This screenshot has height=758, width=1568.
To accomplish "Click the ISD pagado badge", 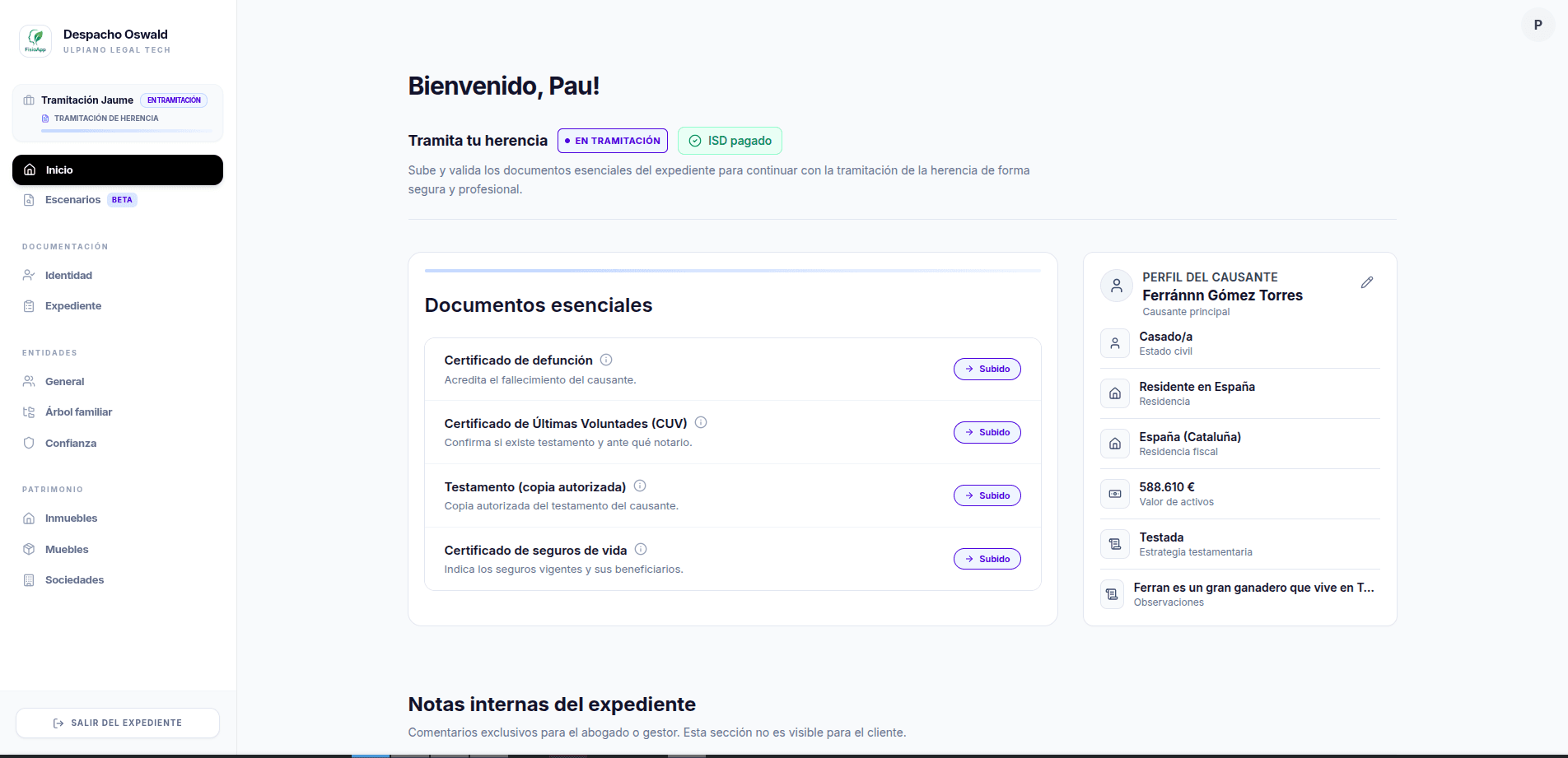I will click(x=729, y=141).
